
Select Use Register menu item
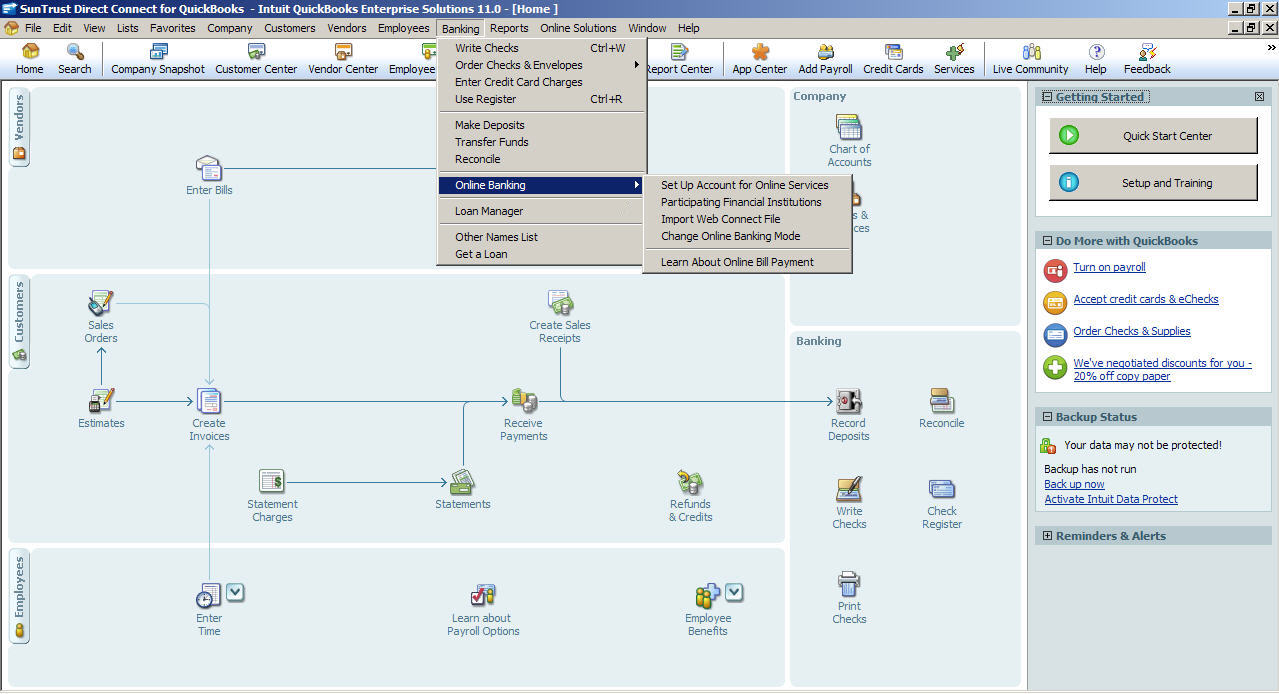[542, 99]
